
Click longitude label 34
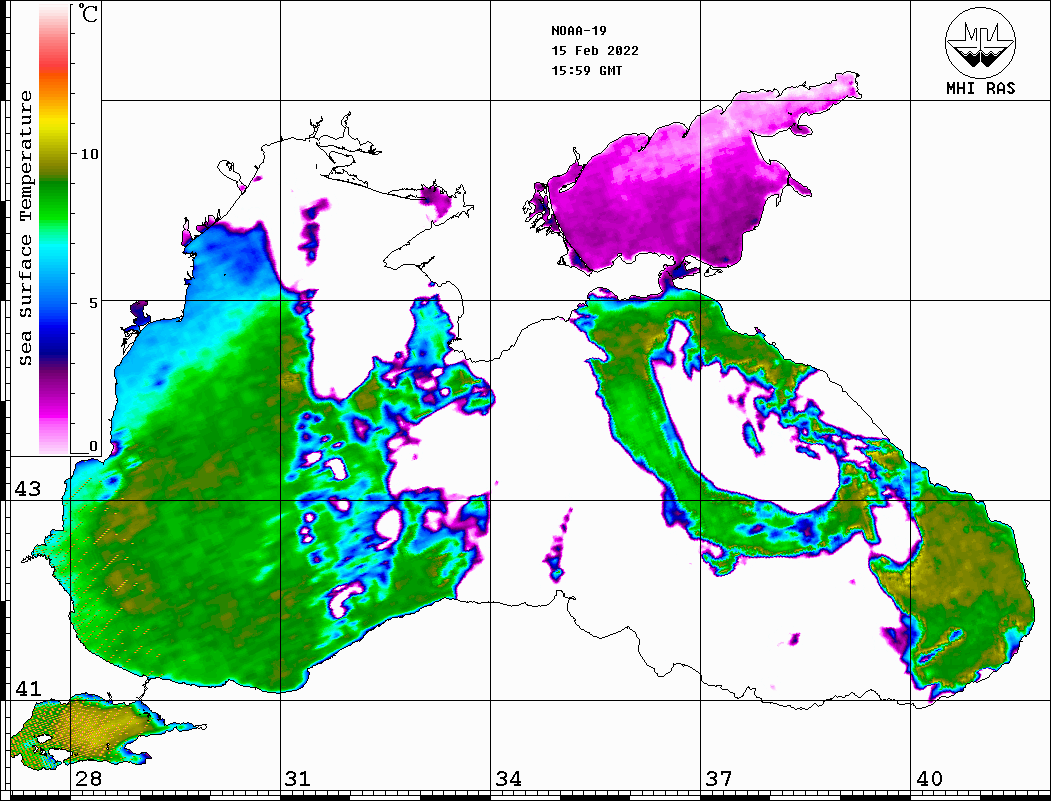508,779
